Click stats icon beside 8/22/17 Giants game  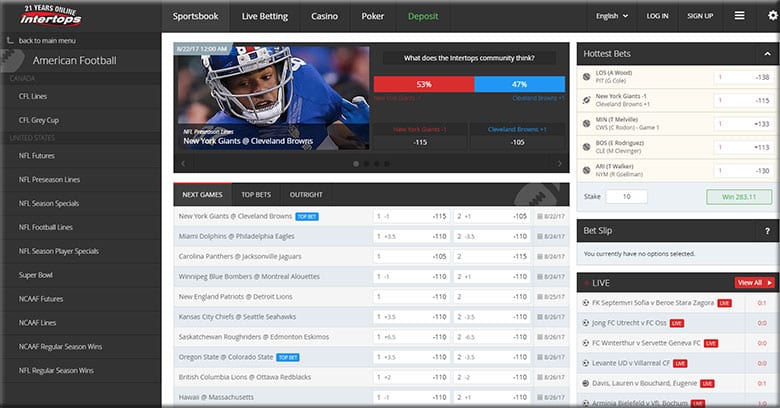click(x=540, y=216)
